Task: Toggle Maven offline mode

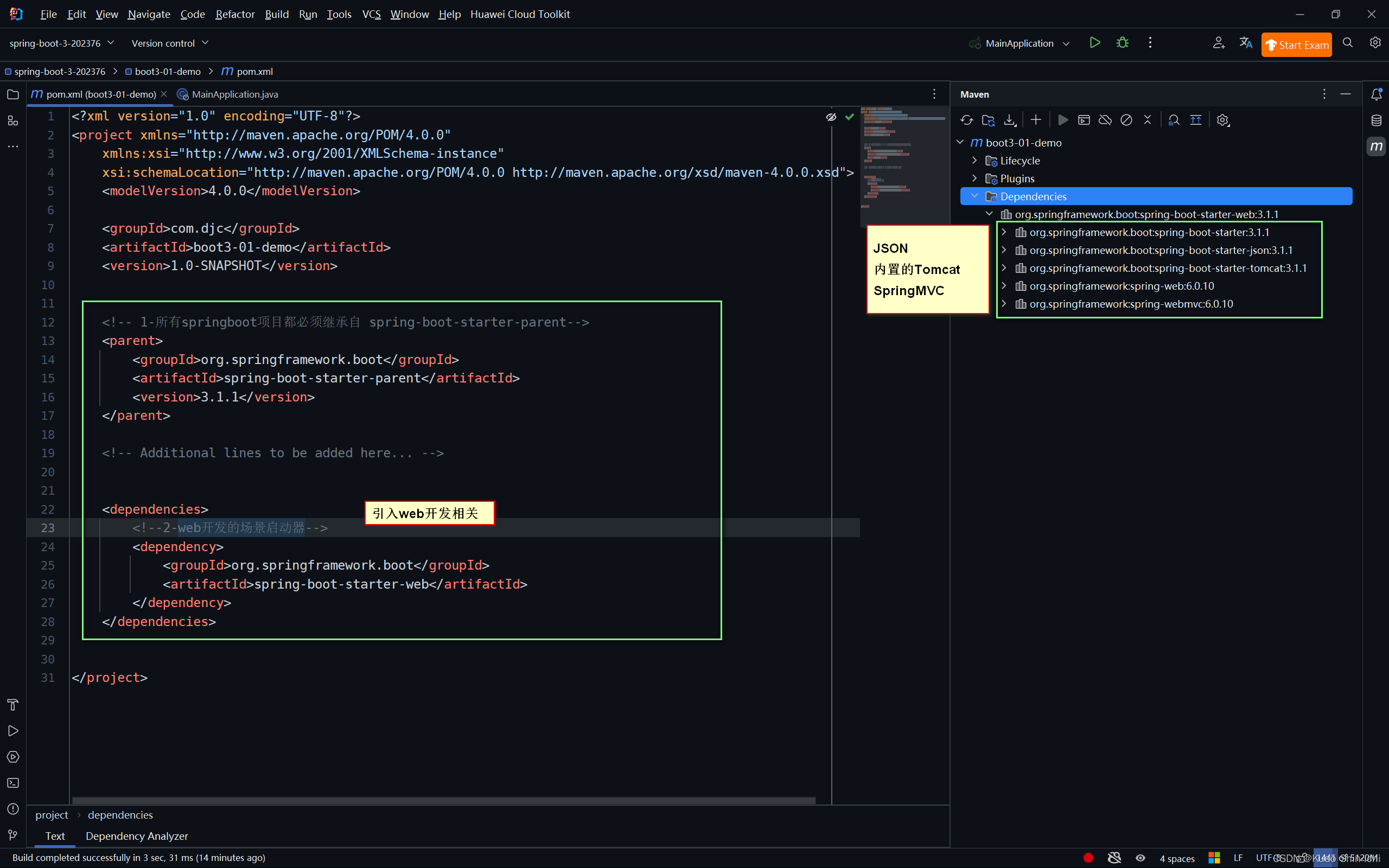Action: 1105,120
